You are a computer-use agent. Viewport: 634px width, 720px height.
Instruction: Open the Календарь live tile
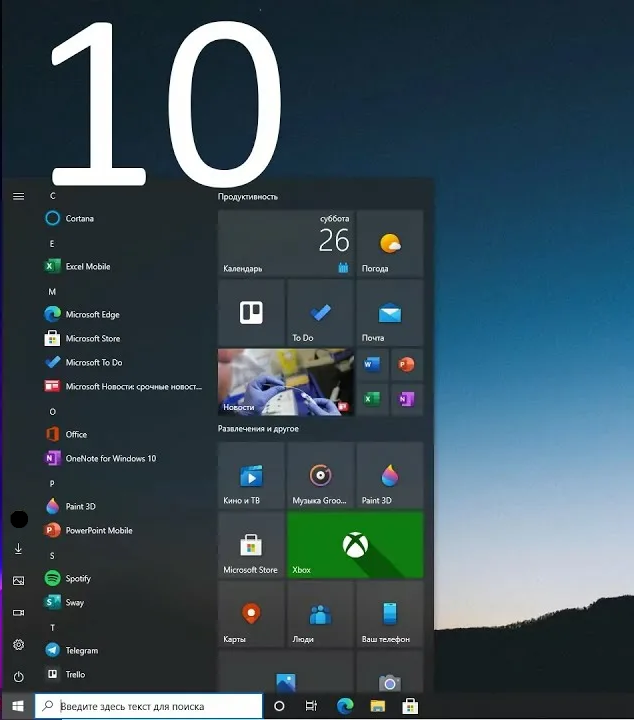[286, 243]
